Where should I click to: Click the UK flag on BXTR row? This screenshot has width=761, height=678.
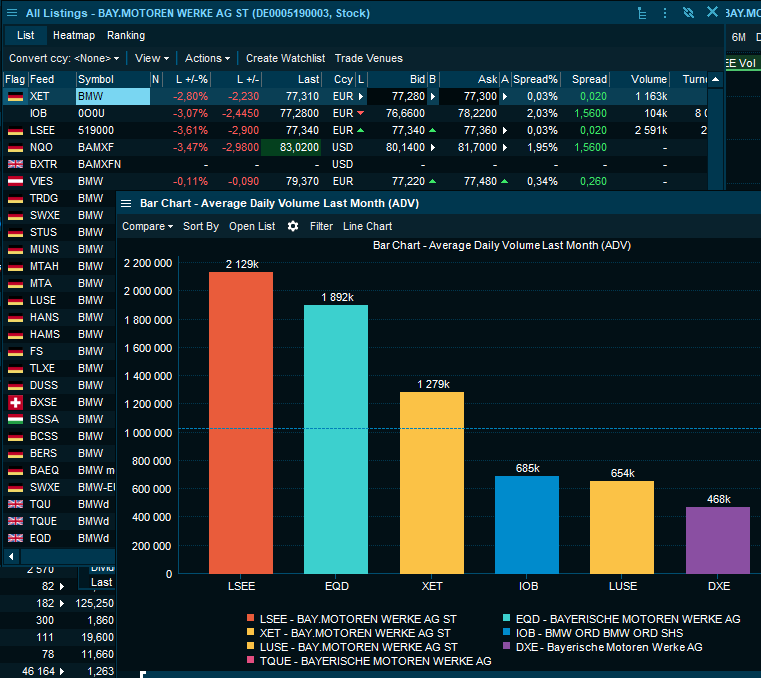(x=15, y=164)
